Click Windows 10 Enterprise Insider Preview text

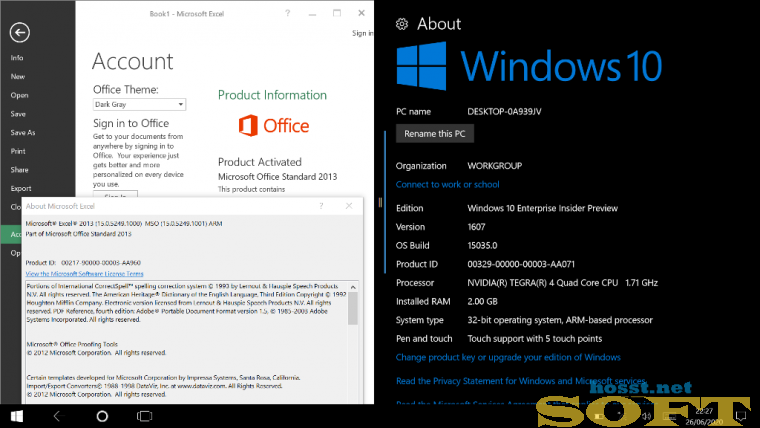pos(542,208)
